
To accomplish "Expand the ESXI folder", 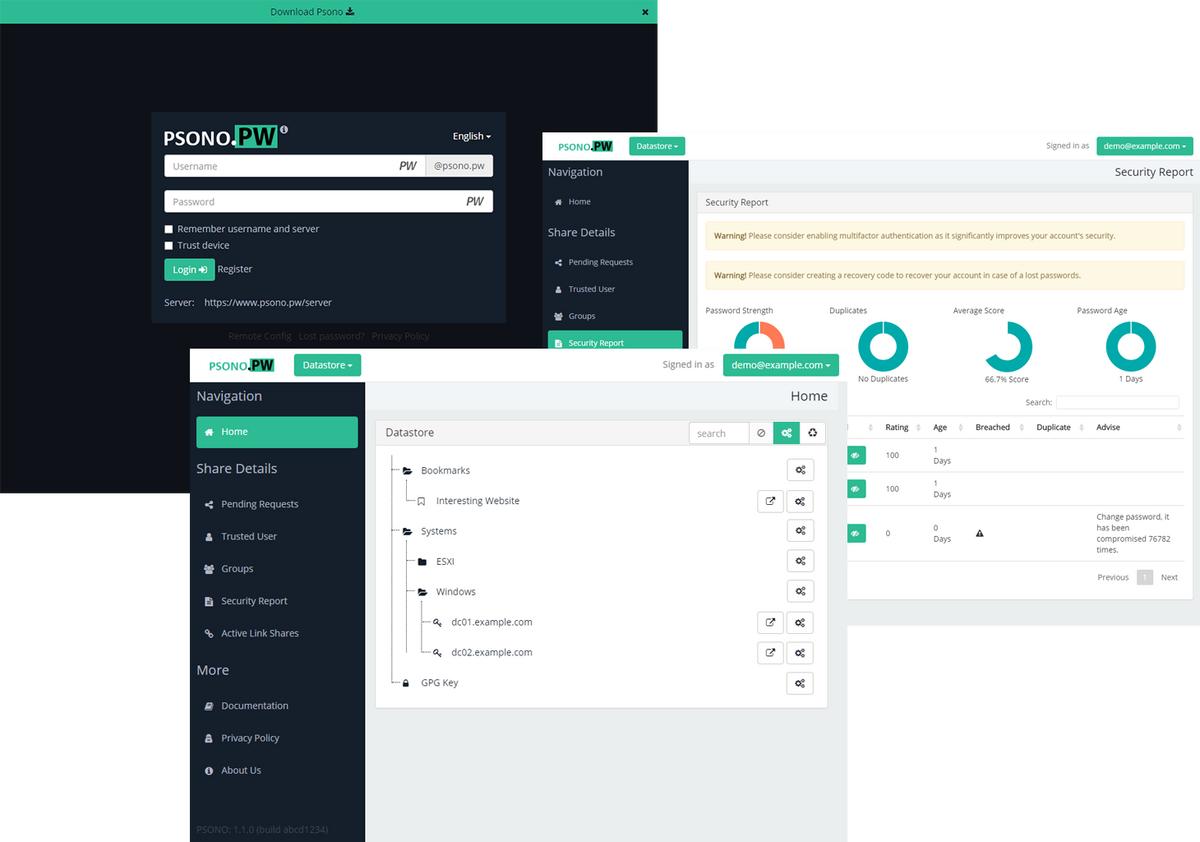I will [x=423, y=562].
